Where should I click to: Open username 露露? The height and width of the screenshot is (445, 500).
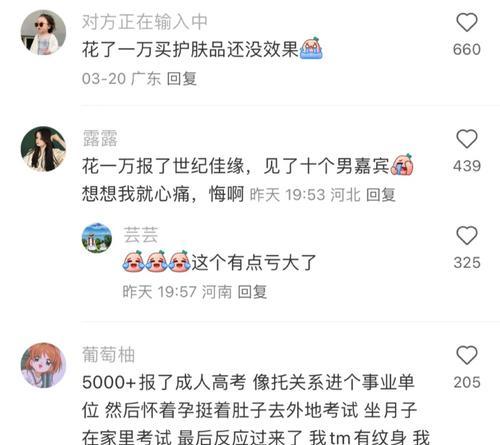(100, 138)
